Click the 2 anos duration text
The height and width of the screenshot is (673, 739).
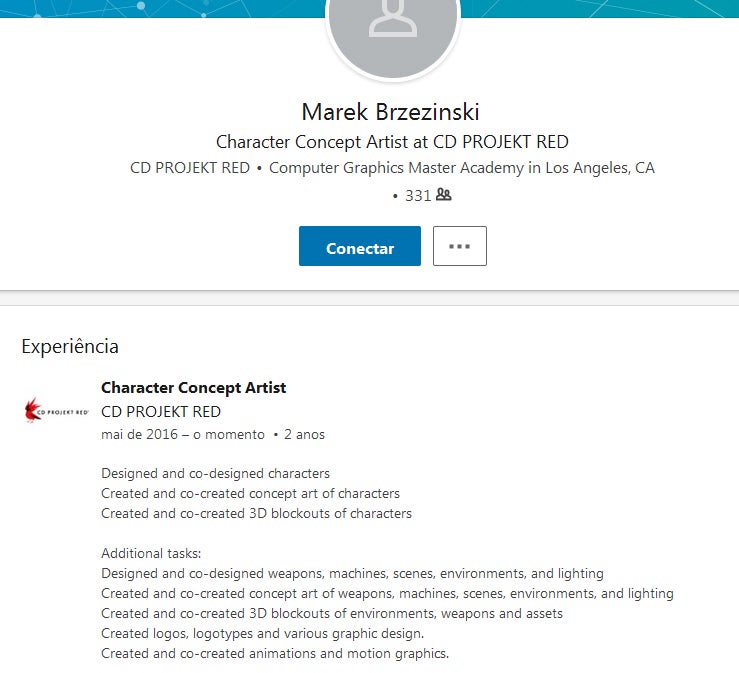(x=304, y=435)
